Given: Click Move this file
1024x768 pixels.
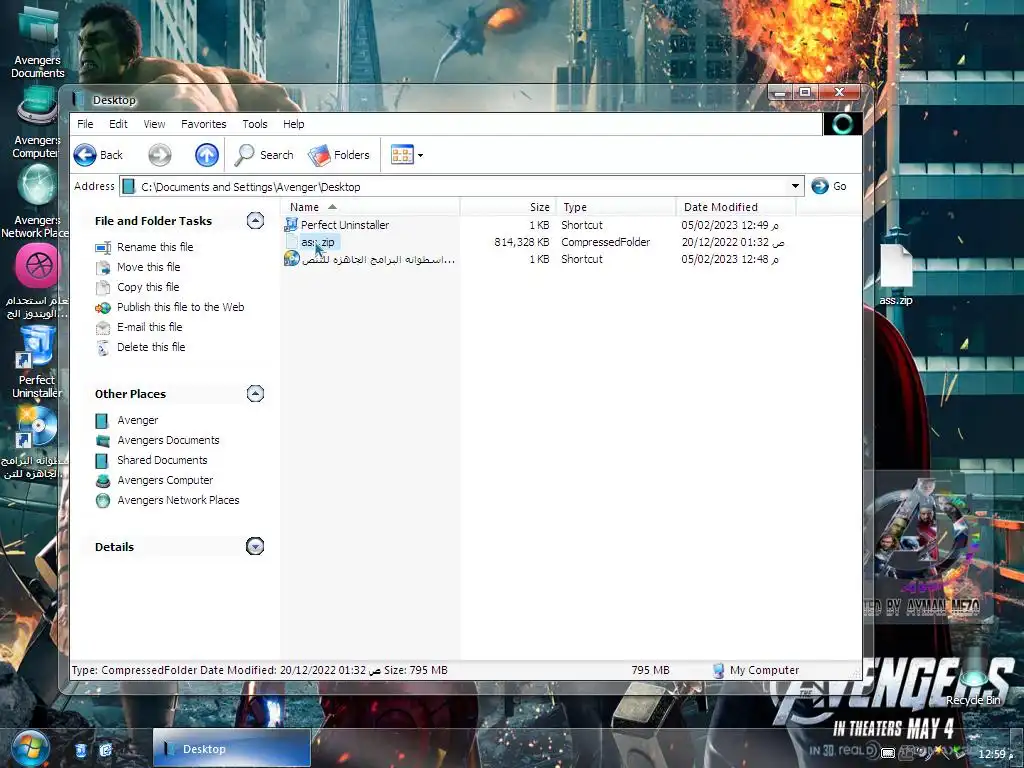Looking at the screenshot, I should pyautogui.click(x=149, y=267).
